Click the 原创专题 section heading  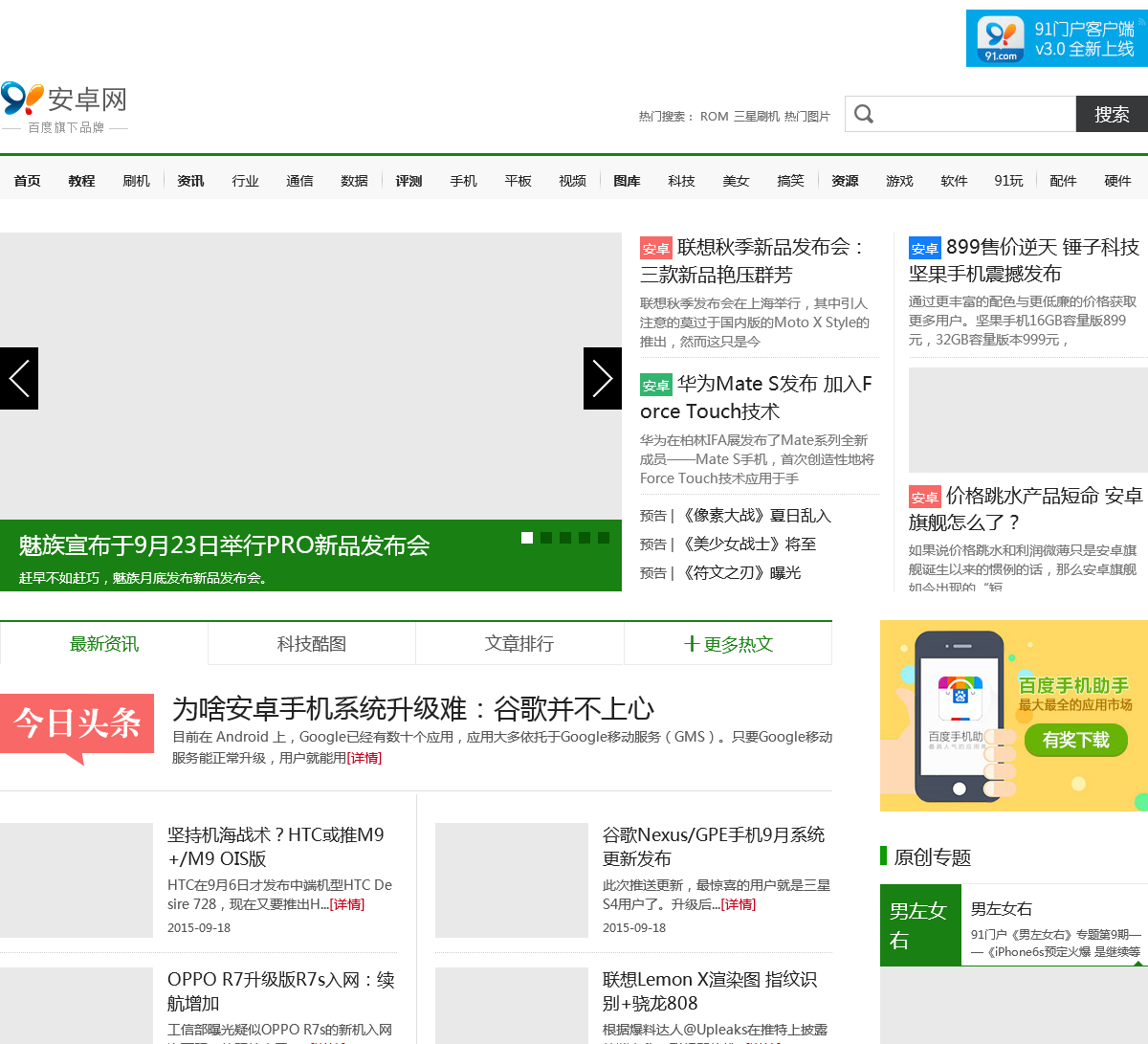(x=933, y=857)
